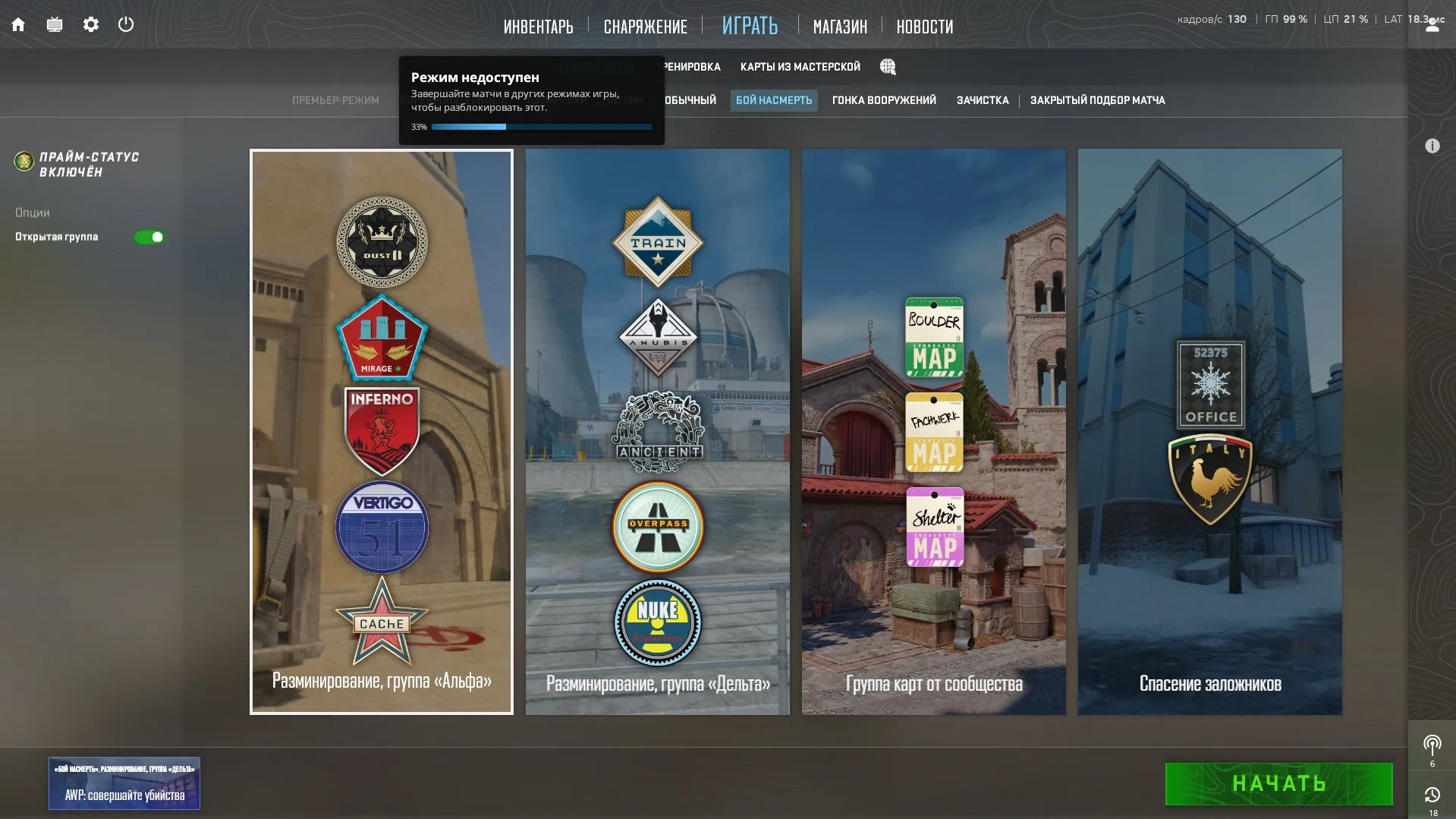Open the recent players history icon
Image resolution: width=1456 pixels, height=819 pixels.
(1432, 795)
